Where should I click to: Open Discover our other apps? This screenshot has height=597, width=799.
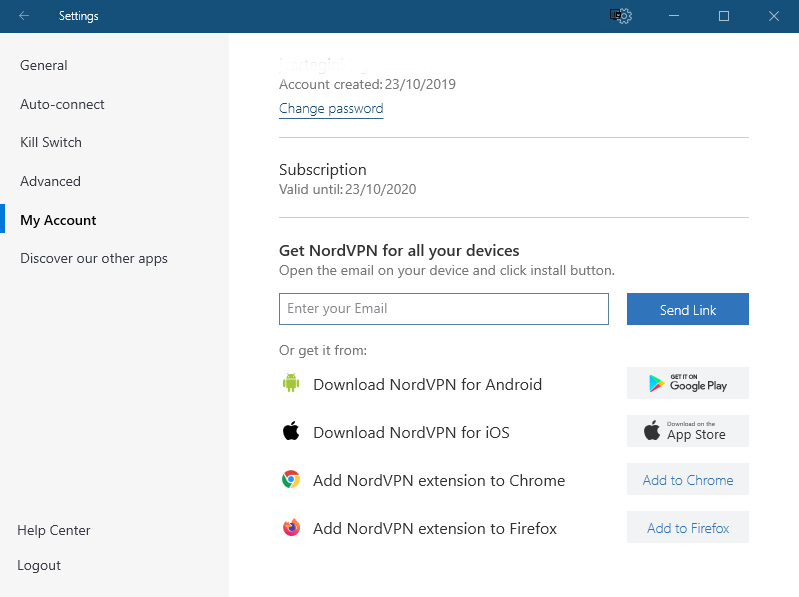coord(94,259)
